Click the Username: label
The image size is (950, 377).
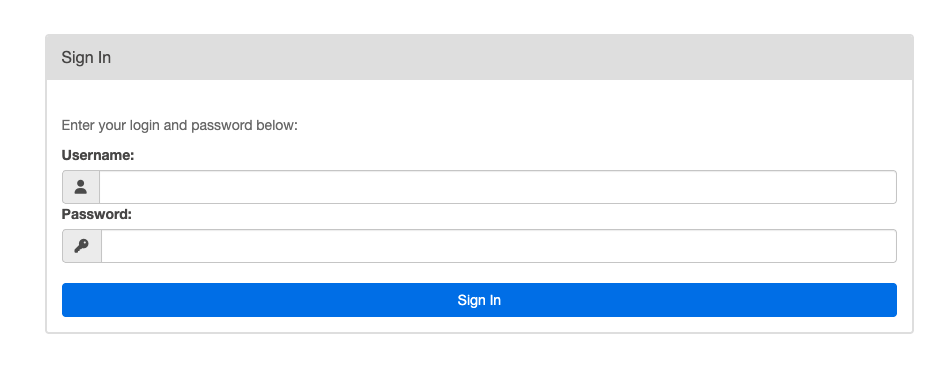(x=98, y=155)
